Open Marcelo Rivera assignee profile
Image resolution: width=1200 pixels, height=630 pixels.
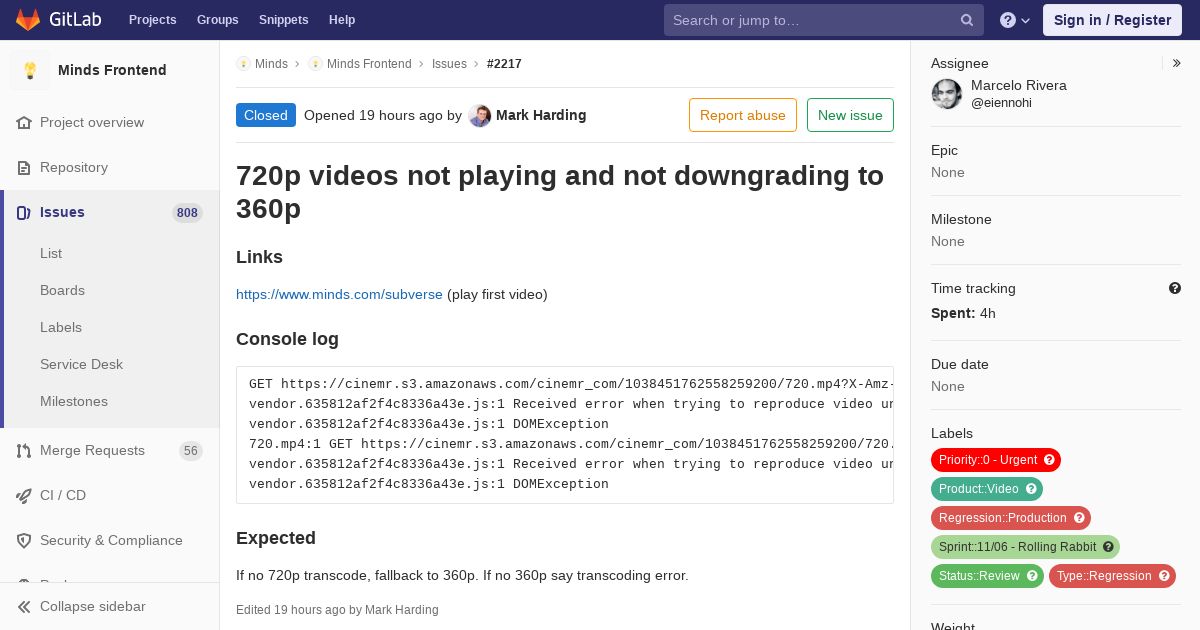pyautogui.click(x=1019, y=85)
